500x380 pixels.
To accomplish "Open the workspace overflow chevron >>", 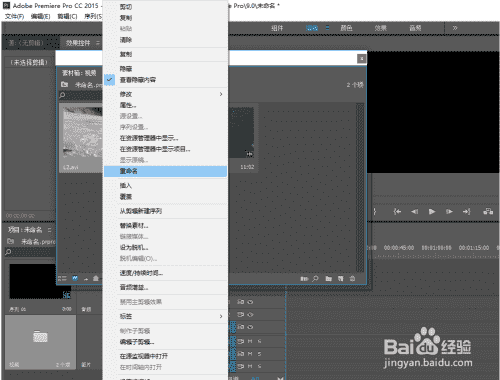I will [455, 28].
